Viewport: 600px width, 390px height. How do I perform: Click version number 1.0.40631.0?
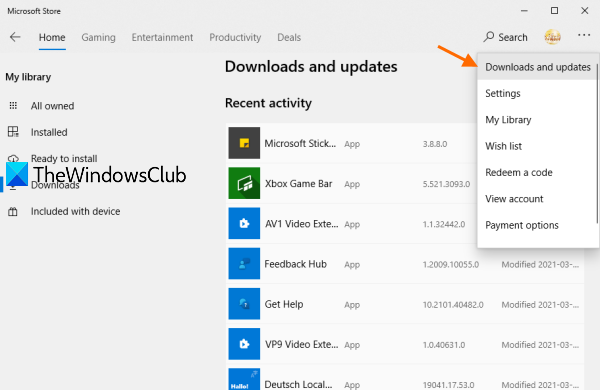(x=444, y=345)
